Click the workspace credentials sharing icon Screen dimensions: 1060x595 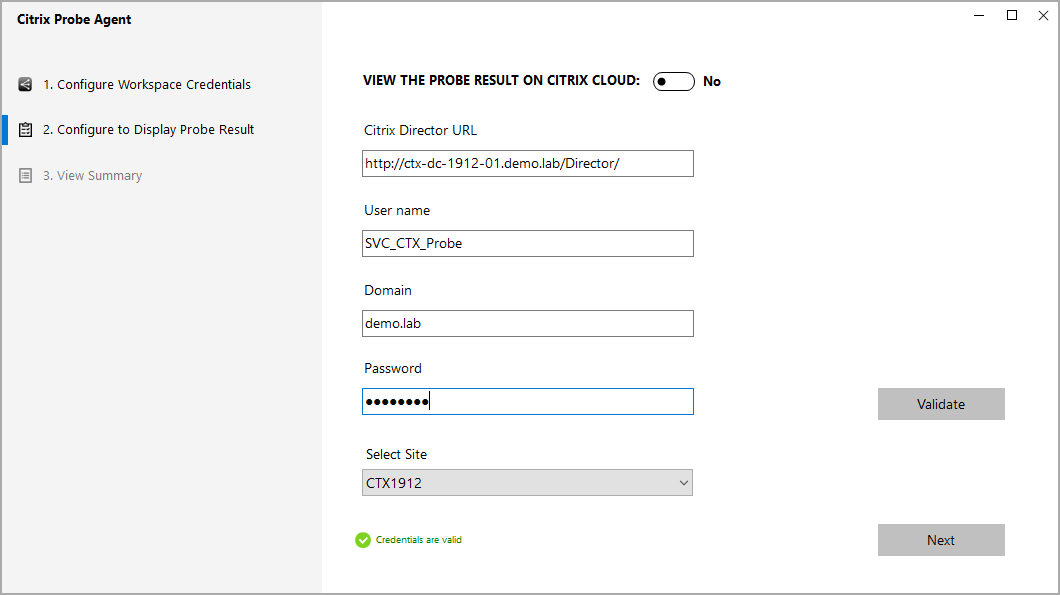[x=24, y=84]
